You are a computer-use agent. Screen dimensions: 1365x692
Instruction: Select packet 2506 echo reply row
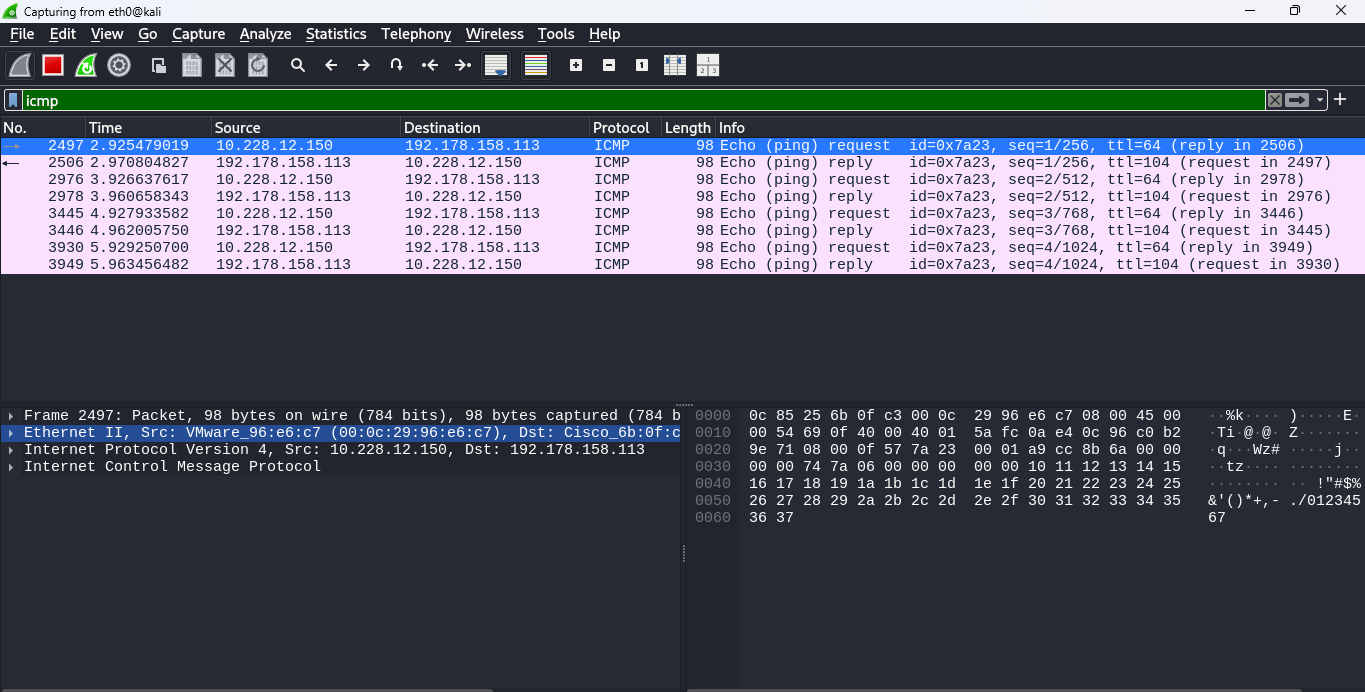pos(682,162)
